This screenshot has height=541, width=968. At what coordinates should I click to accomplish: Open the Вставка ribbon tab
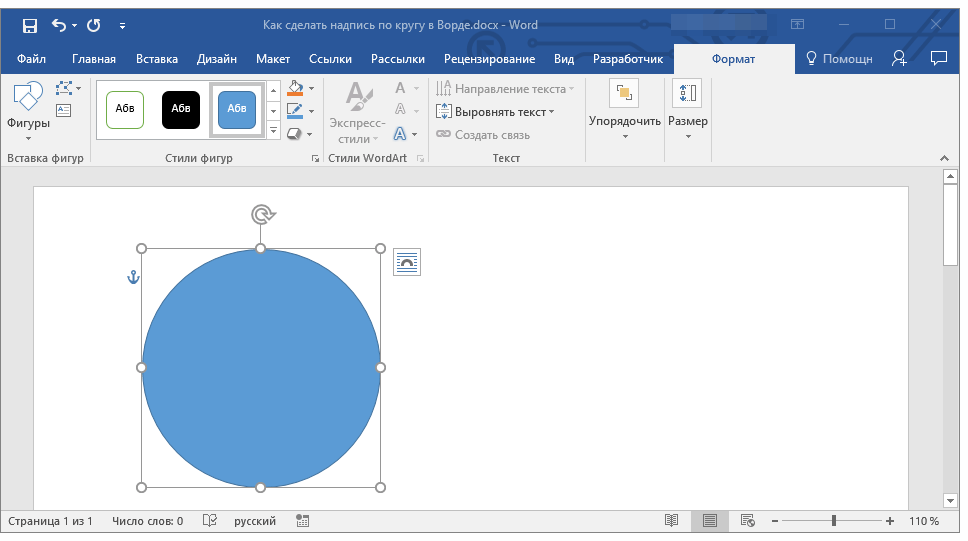(x=157, y=59)
